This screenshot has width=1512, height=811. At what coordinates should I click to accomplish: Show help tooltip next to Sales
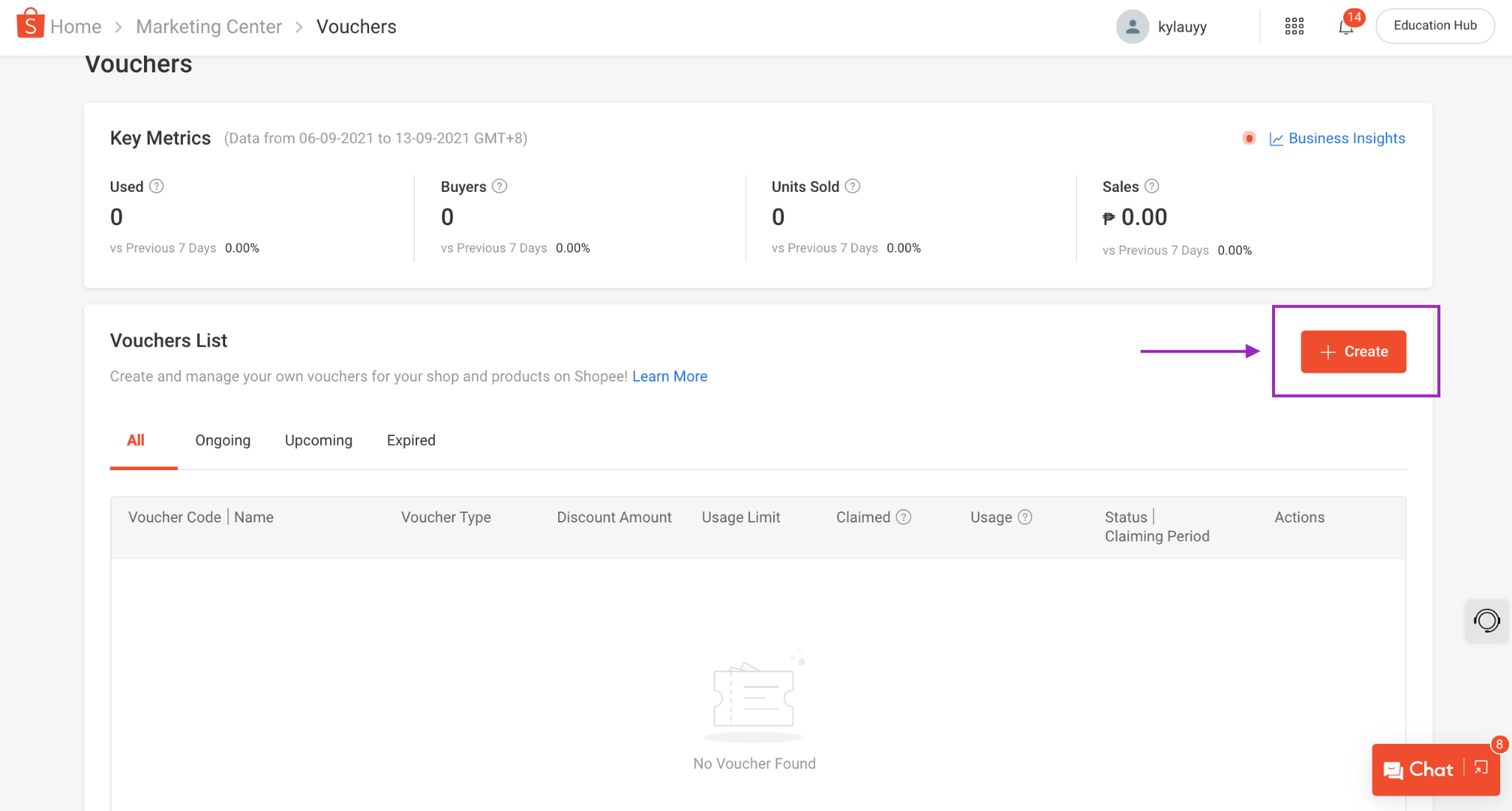click(1152, 186)
